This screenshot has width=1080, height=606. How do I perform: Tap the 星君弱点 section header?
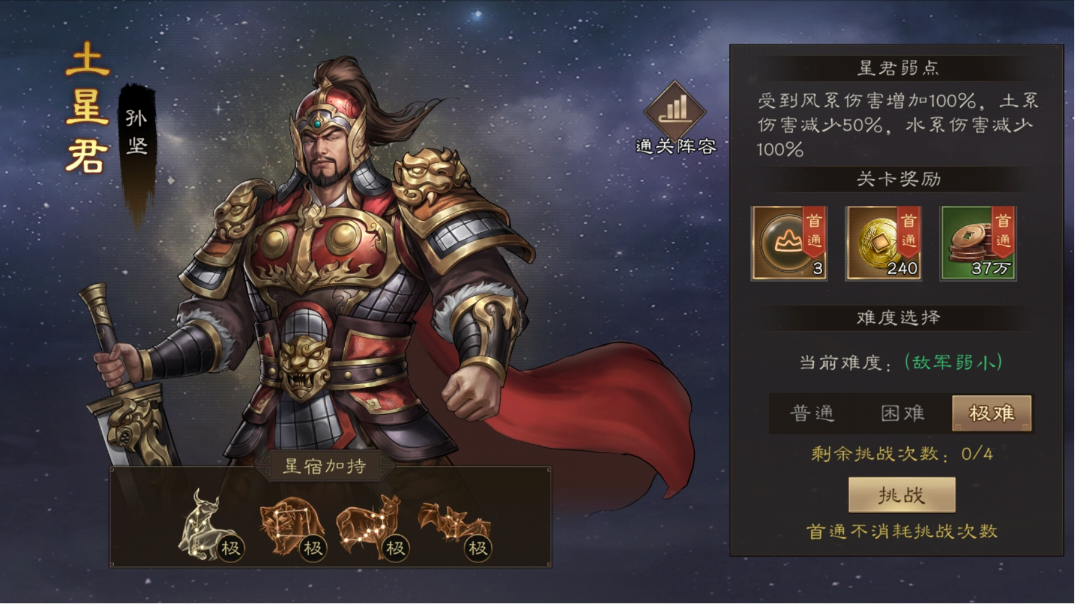898,67
